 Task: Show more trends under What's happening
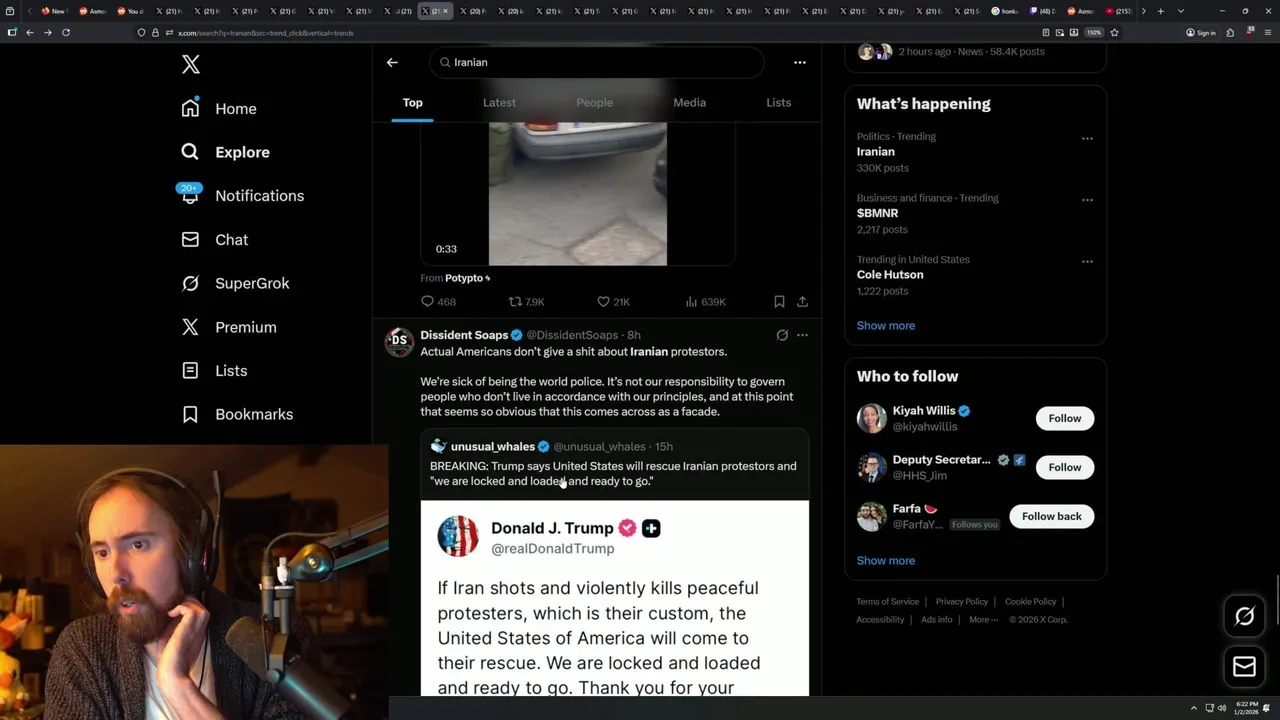click(885, 325)
